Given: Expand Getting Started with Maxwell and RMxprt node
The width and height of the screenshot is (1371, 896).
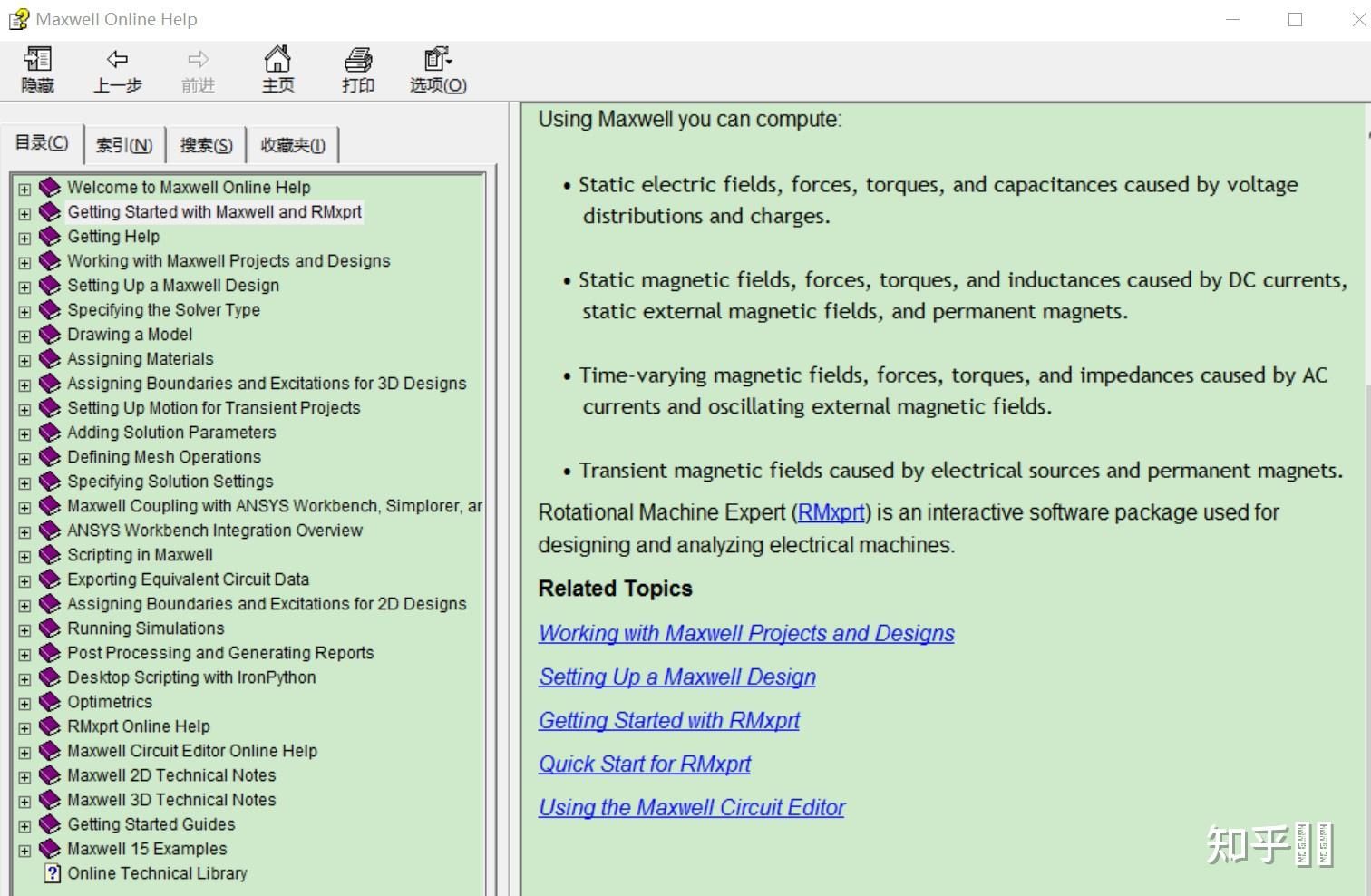Looking at the screenshot, I should click(24, 214).
